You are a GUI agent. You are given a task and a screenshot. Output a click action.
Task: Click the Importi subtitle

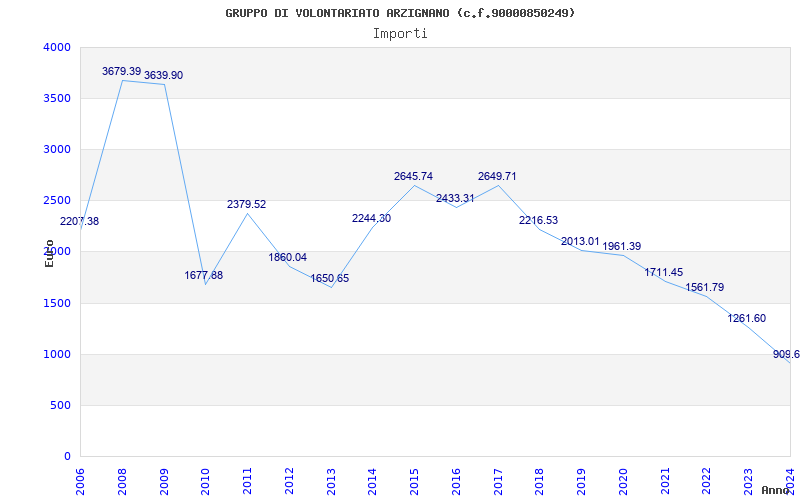(400, 34)
